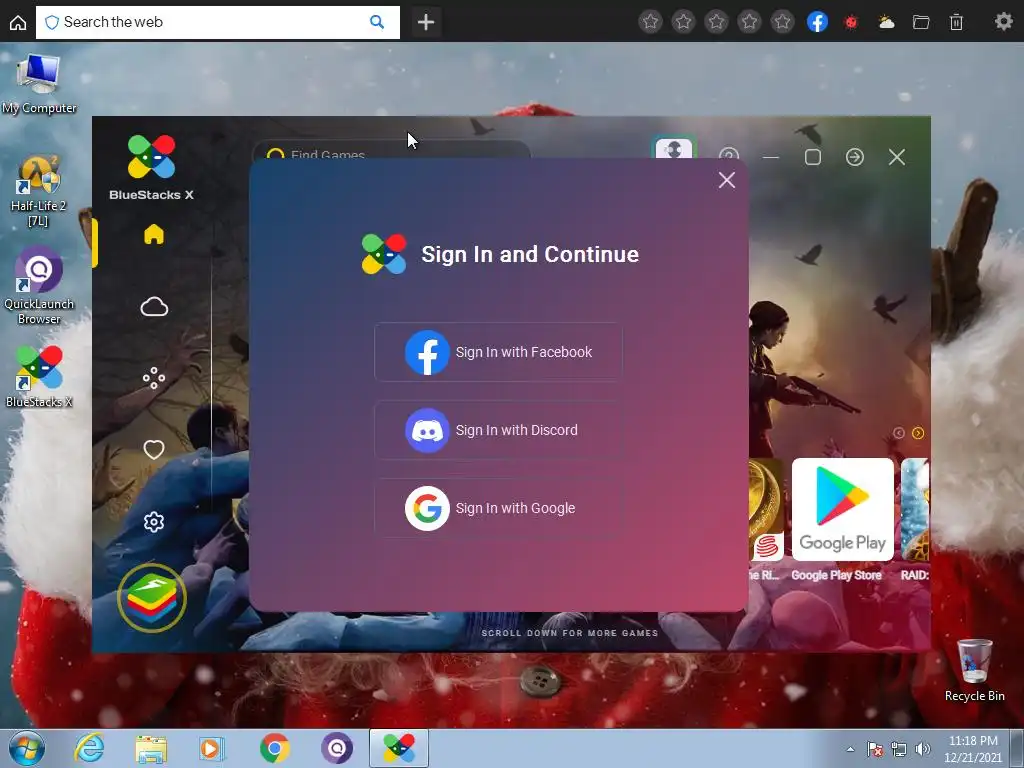Screen dimensions: 1024x768
Task: Open the Favorites heart icon
Action: [x=154, y=449]
